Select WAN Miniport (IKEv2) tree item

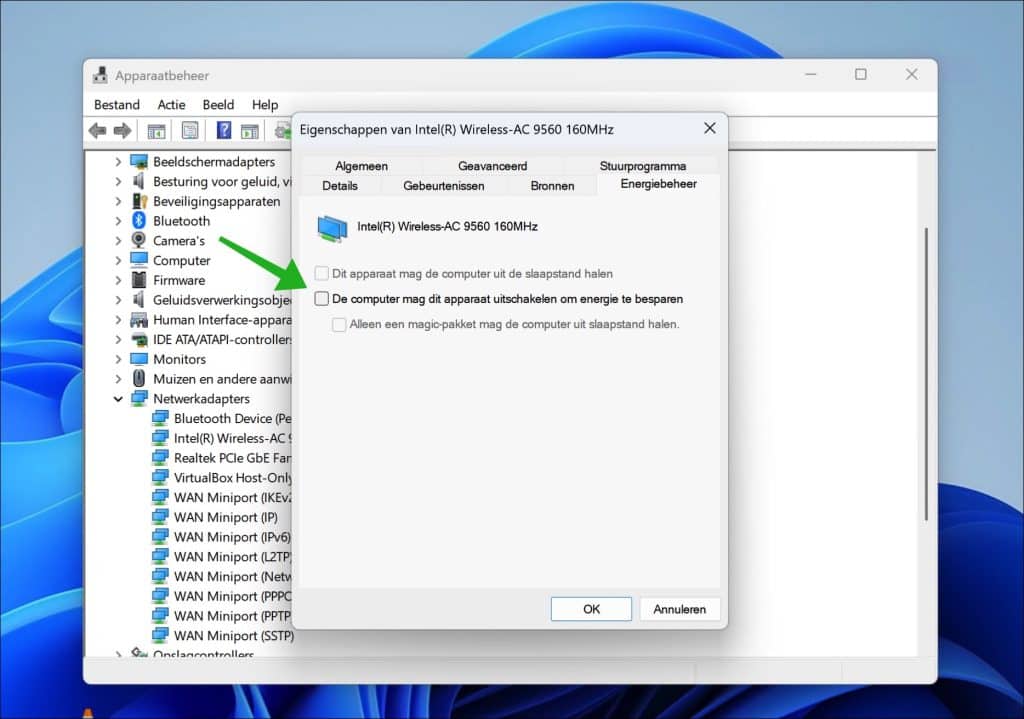pyautogui.click(x=232, y=498)
